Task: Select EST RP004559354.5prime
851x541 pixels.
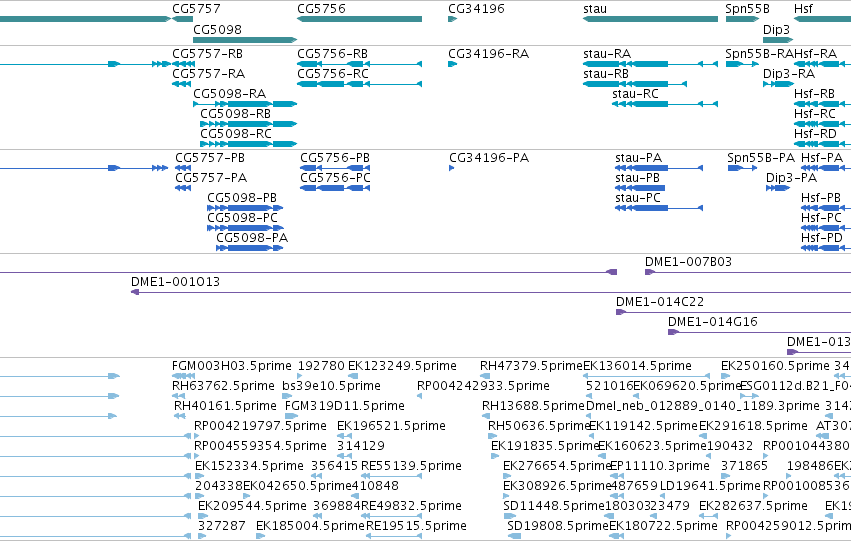Action: pos(261,446)
